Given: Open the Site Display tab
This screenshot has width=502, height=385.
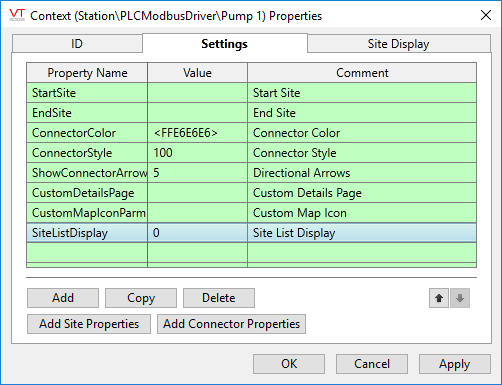Looking at the screenshot, I should coord(399,44).
